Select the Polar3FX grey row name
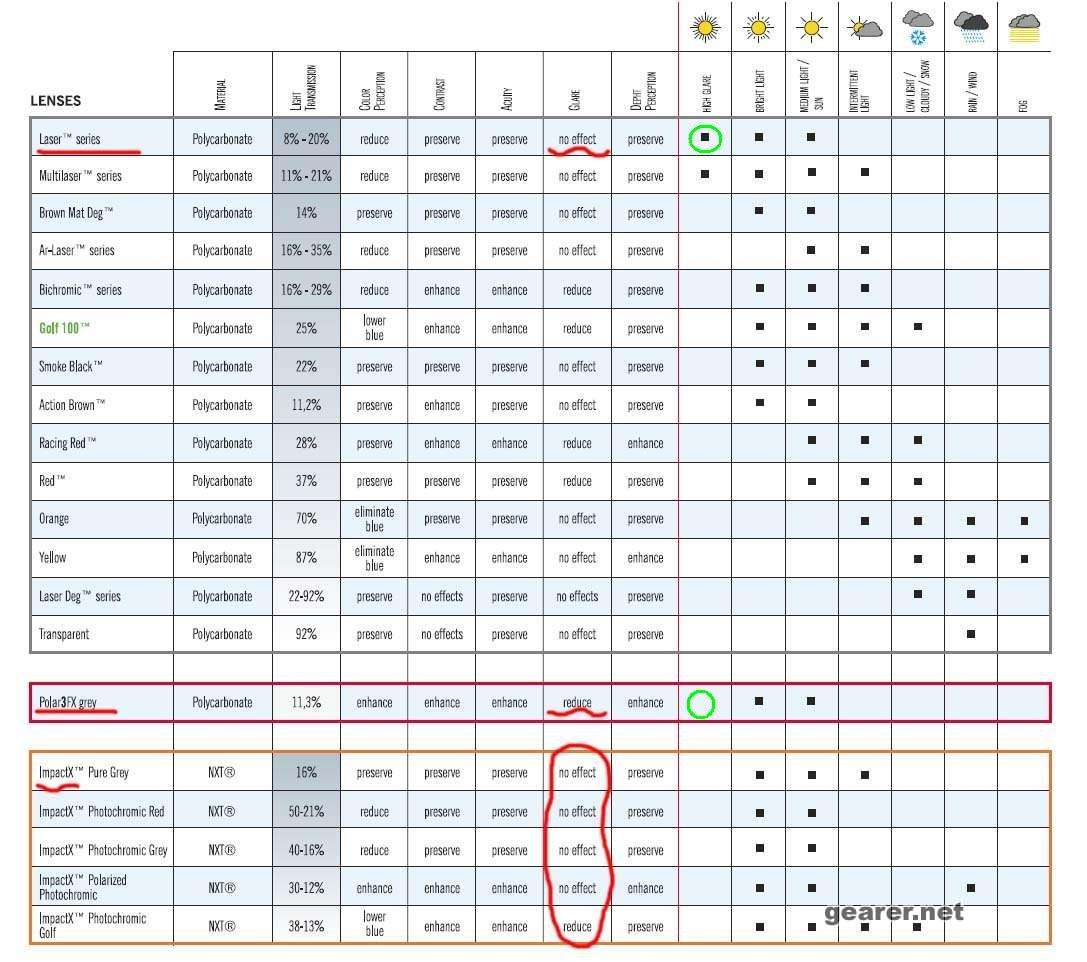 coord(68,702)
